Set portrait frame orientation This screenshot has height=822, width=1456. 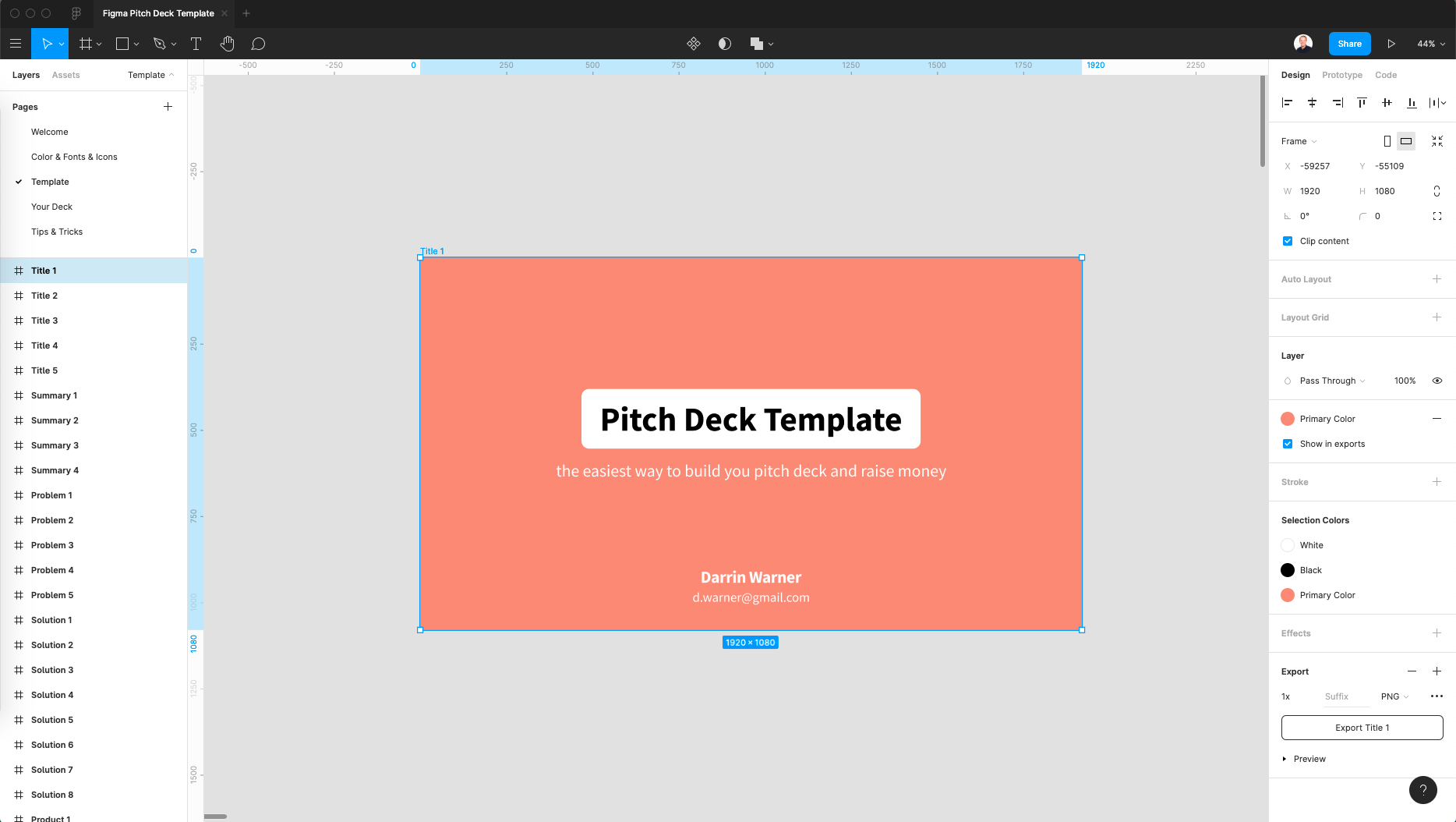pos(1387,141)
